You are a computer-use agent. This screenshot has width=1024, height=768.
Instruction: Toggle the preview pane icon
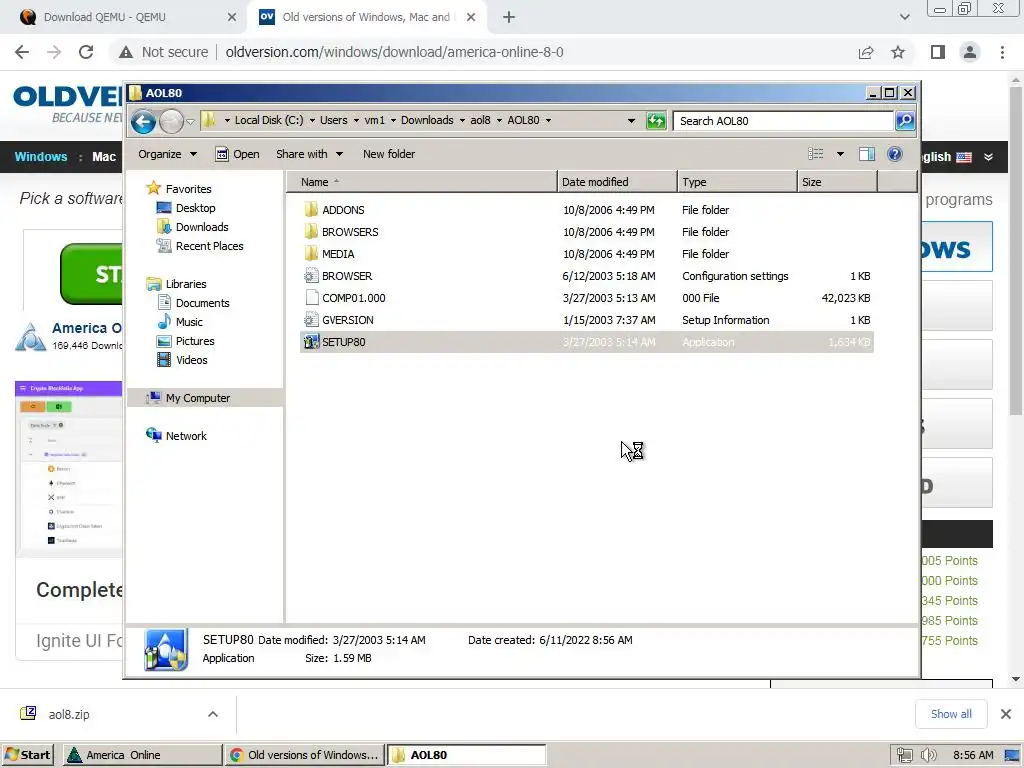[867, 154]
